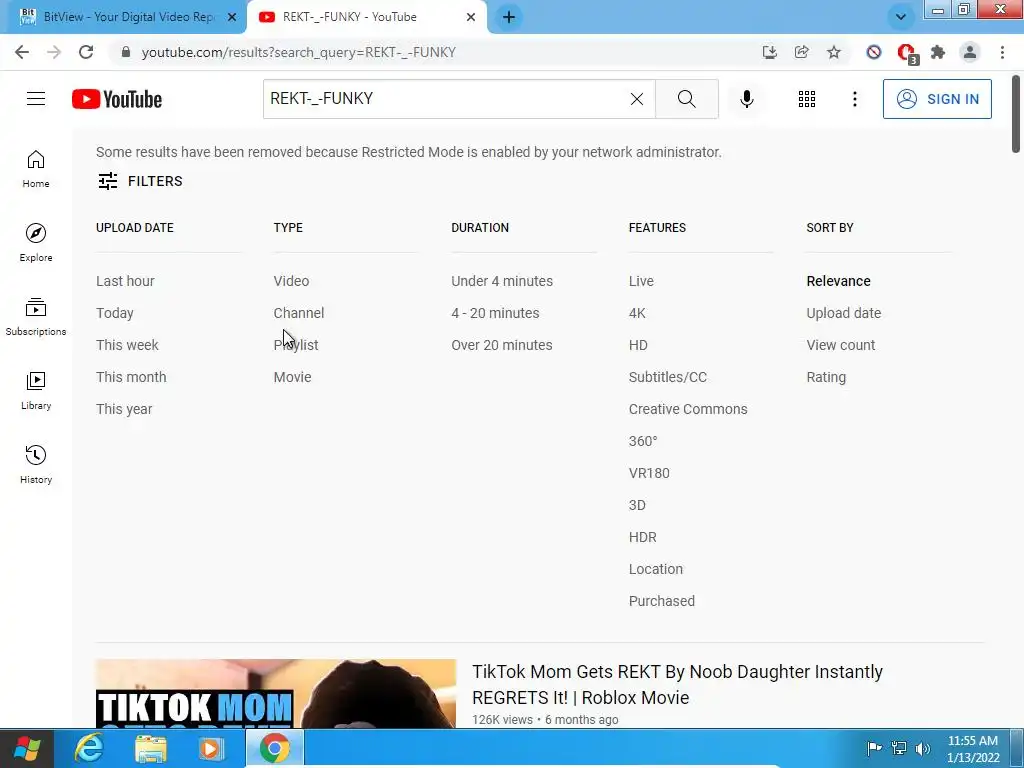Click the browser address bar URL

point(298,52)
